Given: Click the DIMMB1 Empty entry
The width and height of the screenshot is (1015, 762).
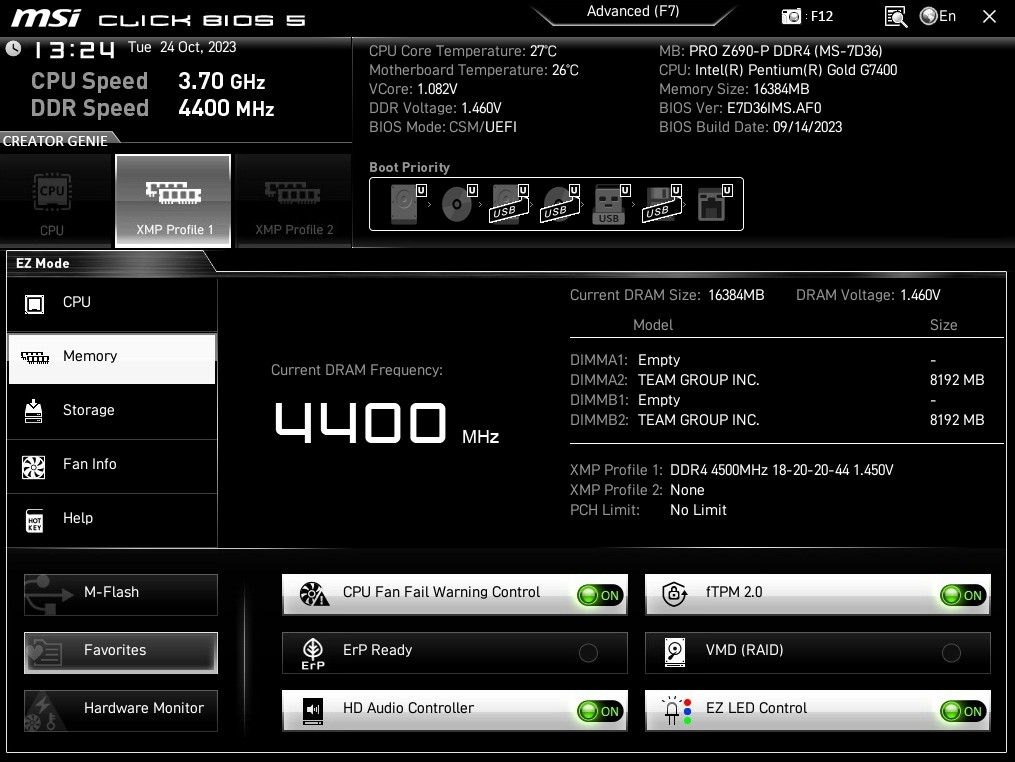Looking at the screenshot, I should point(658,400).
